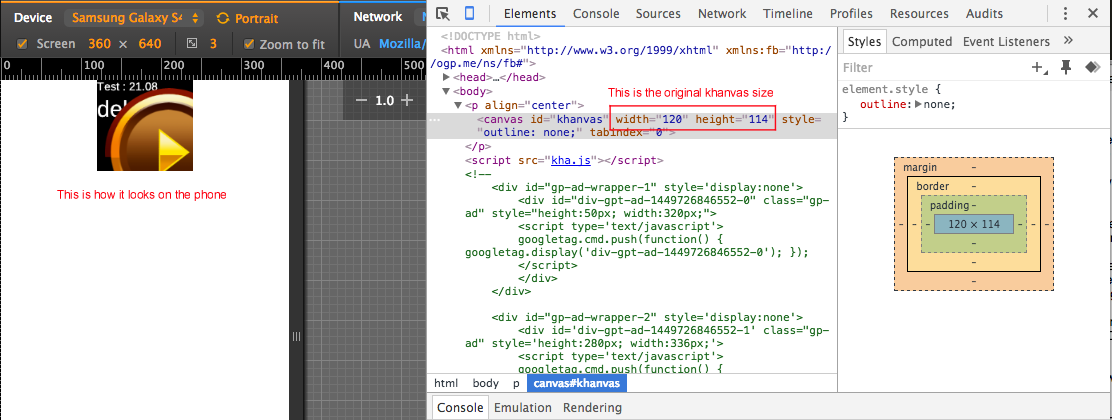1112x420 pixels.
Task: Click the canvas preview in device viewport
Action: tap(145, 126)
